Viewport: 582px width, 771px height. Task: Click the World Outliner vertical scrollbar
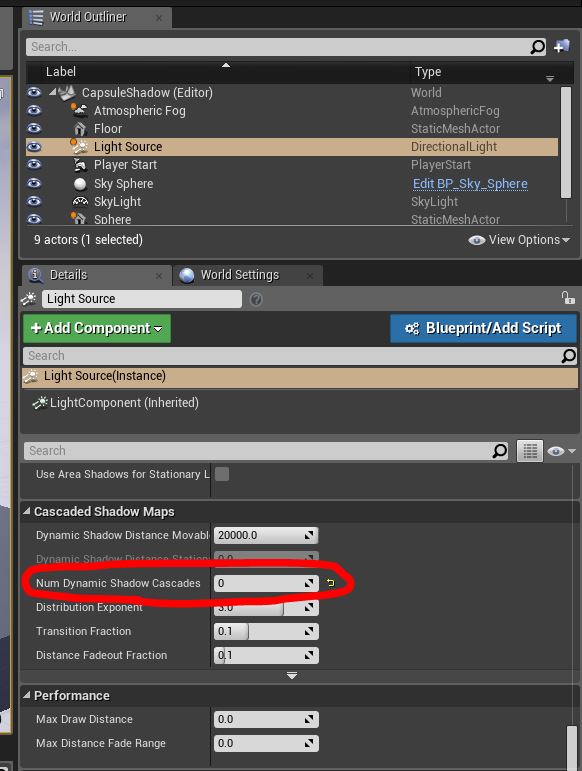click(566, 143)
